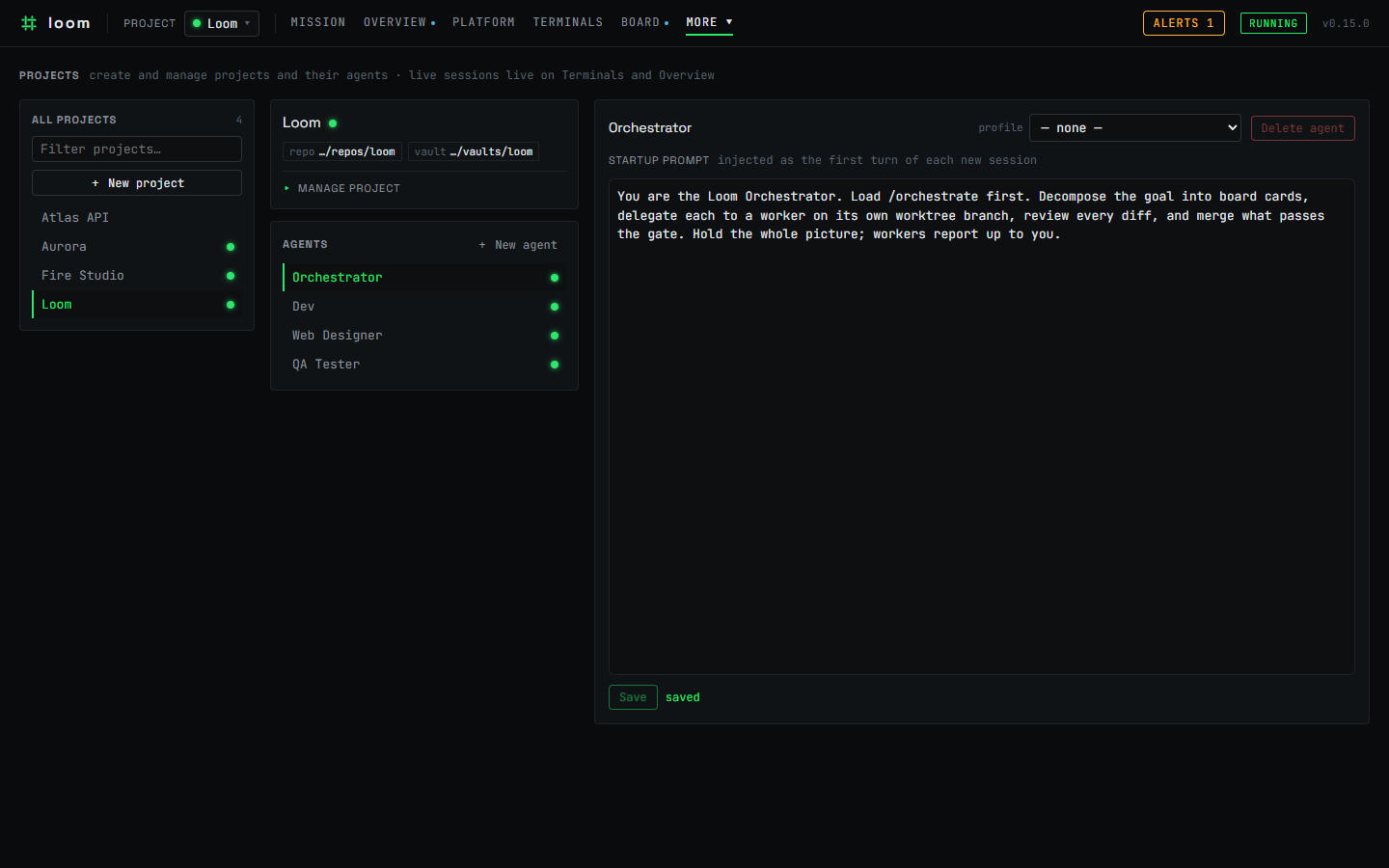Select the Dev agent
This screenshot has height=868, width=1389.
[424, 306]
